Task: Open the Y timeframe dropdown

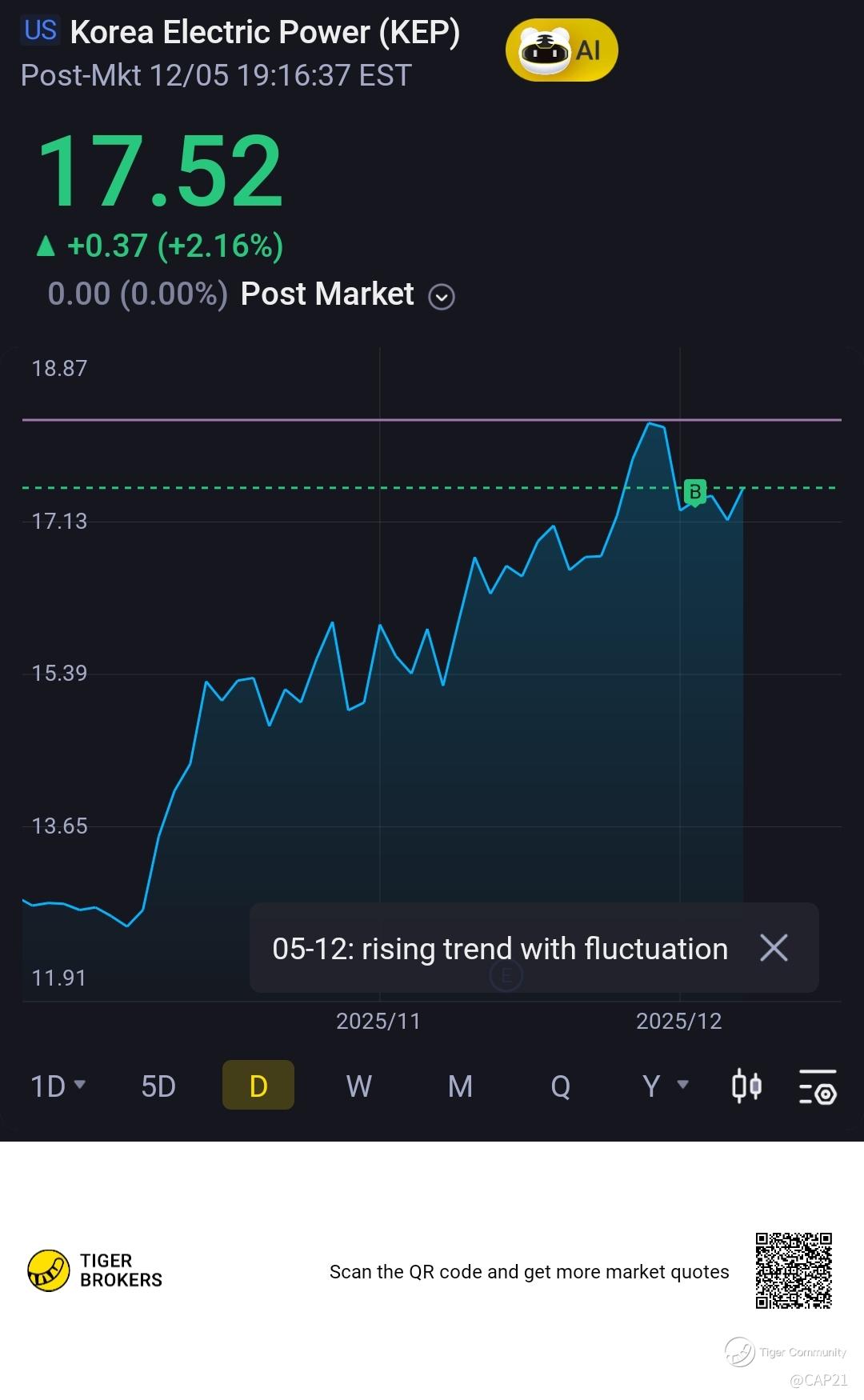Action: point(665,1086)
